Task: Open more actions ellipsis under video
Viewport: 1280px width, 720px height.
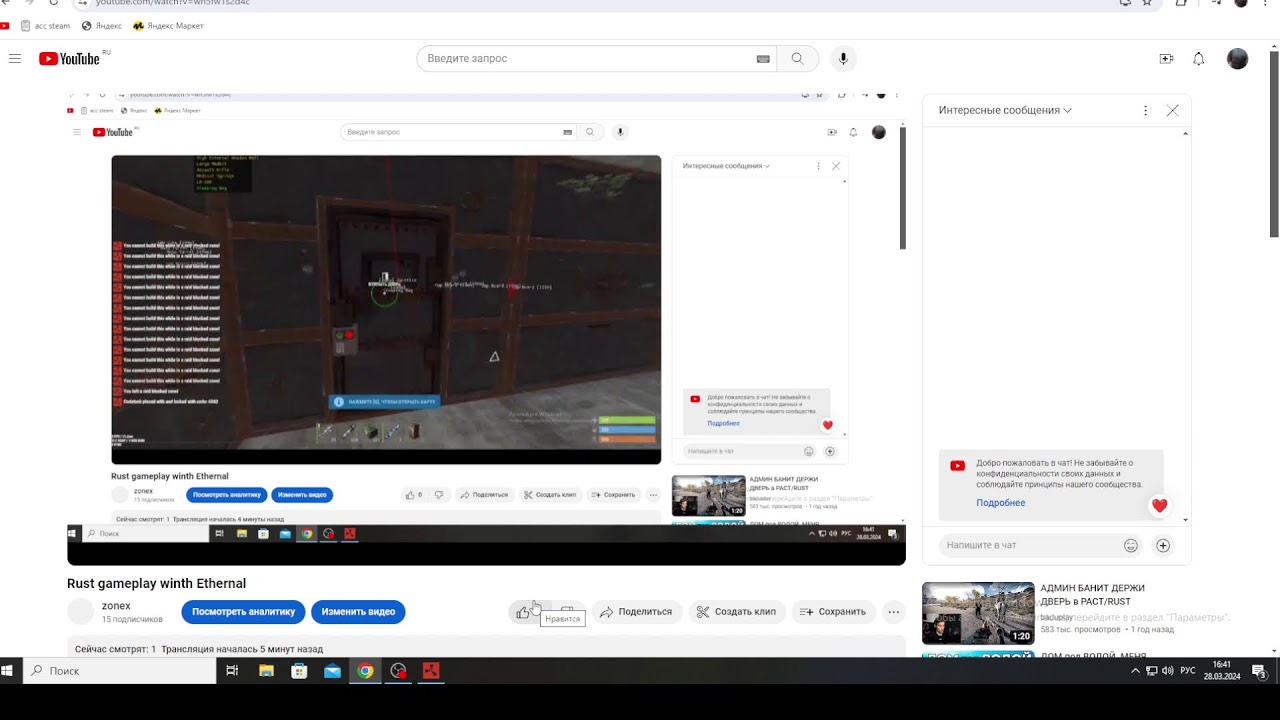Action: (893, 612)
